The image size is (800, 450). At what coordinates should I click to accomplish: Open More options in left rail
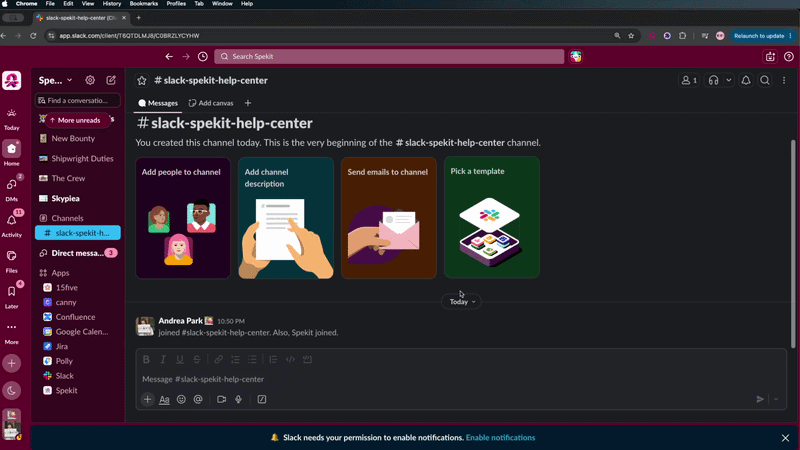[11, 332]
